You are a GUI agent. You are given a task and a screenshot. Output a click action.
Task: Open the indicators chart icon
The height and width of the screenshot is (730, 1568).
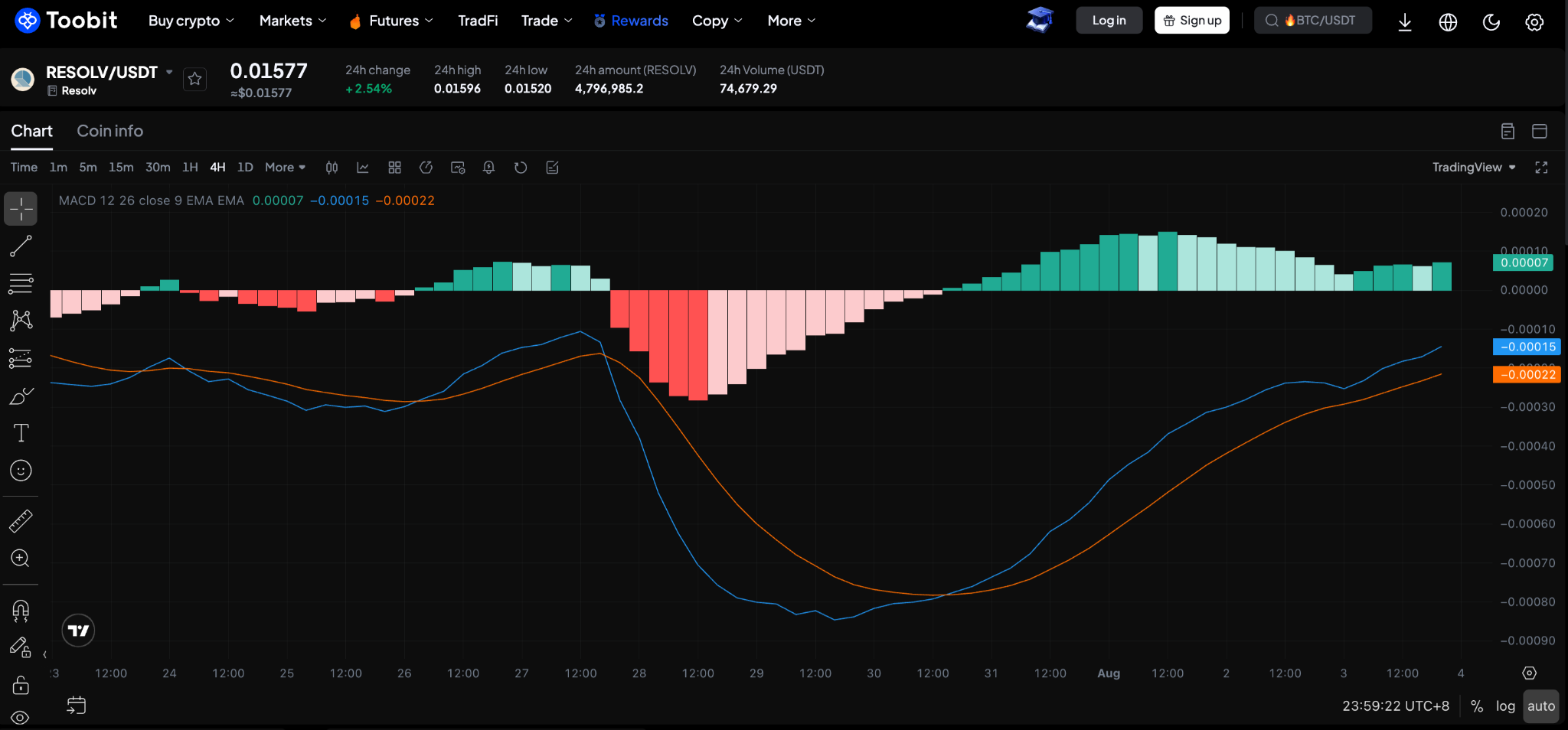pyautogui.click(x=363, y=168)
